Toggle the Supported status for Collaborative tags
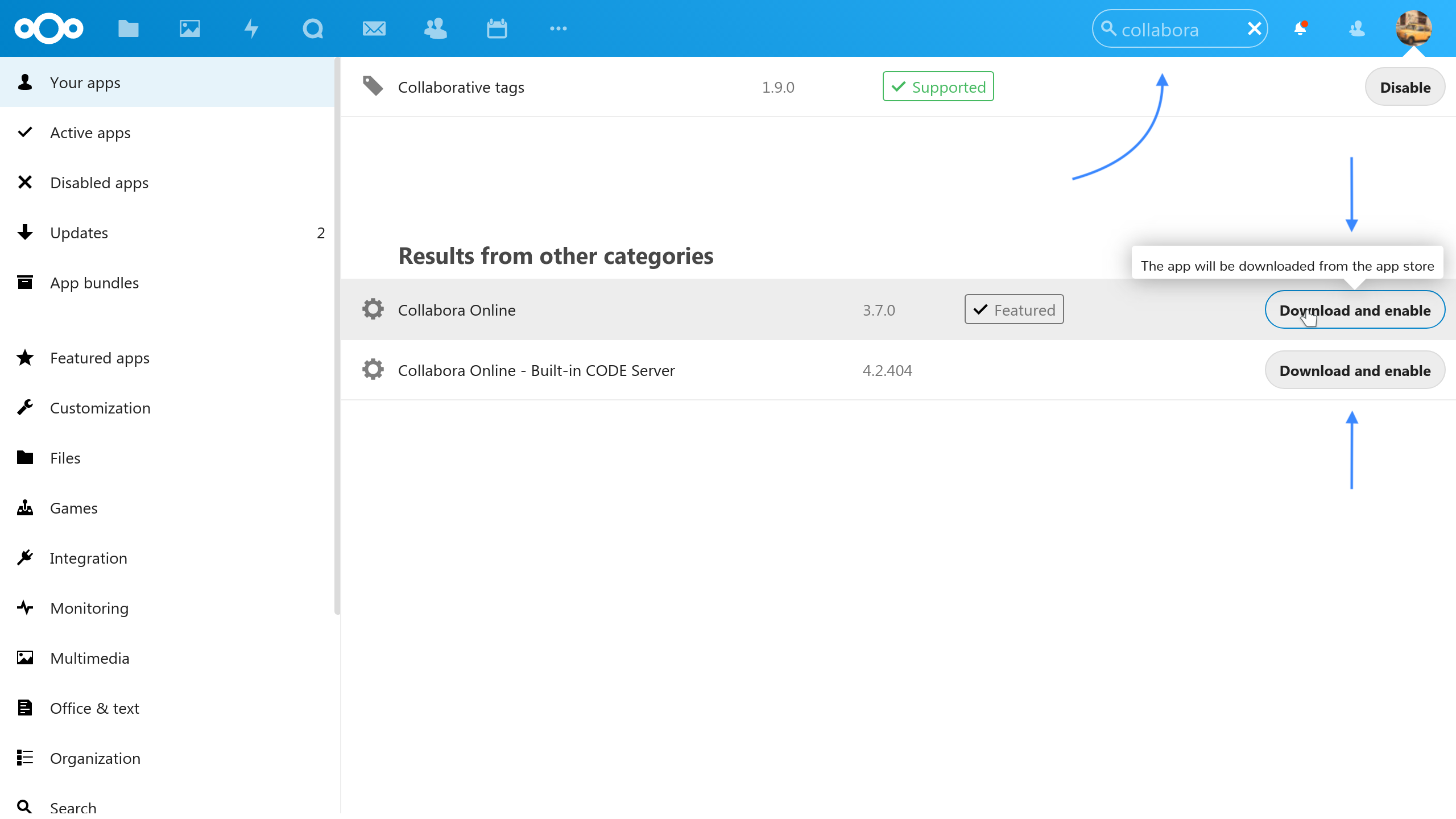This screenshot has height=819, width=1456. pos(937,87)
